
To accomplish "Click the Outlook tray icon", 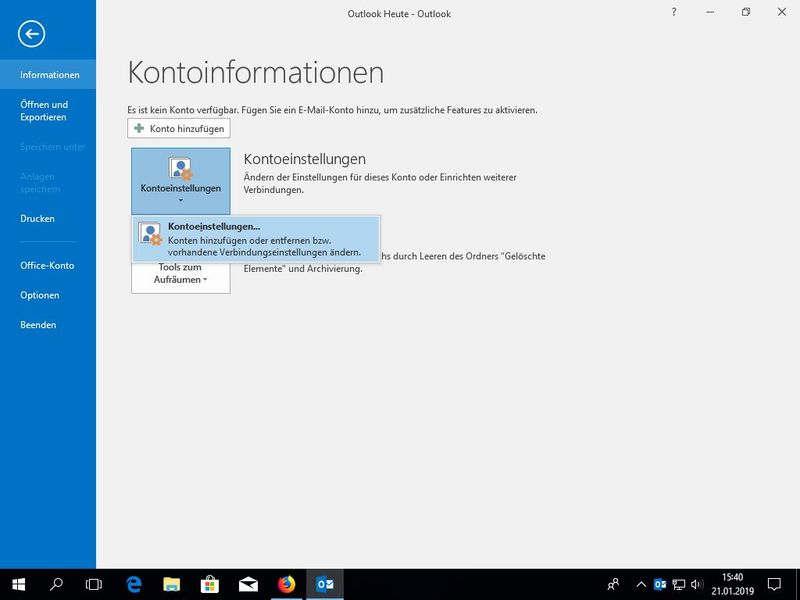I will click(x=660, y=584).
